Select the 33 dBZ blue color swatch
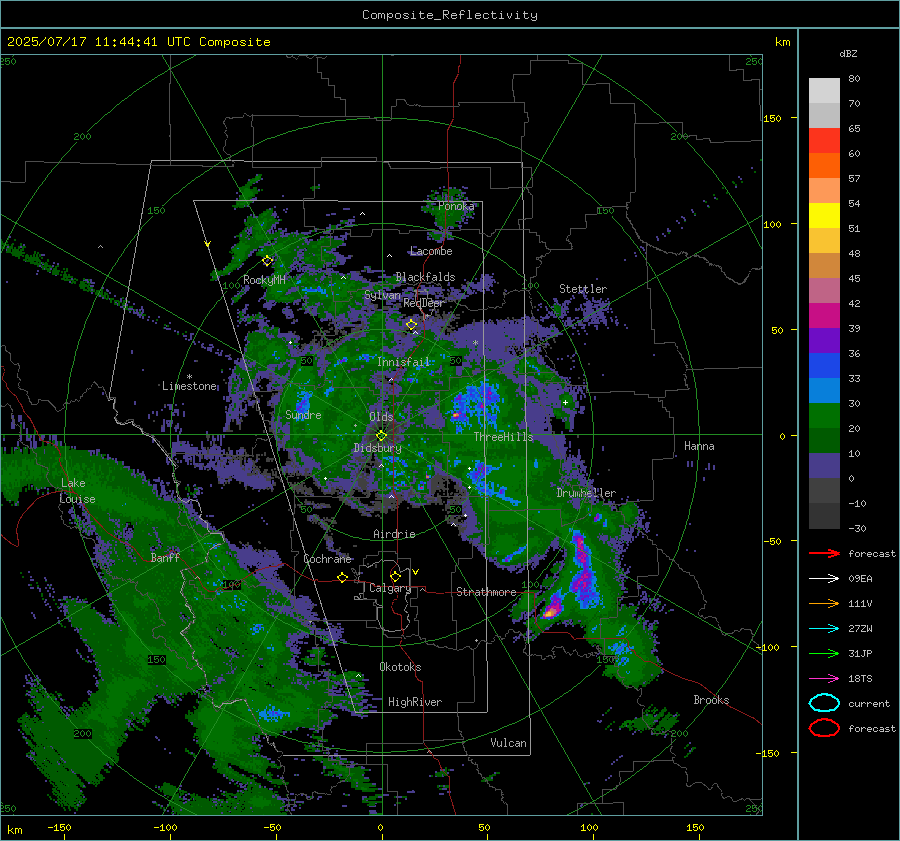Image resolution: width=900 pixels, height=841 pixels. point(824,366)
